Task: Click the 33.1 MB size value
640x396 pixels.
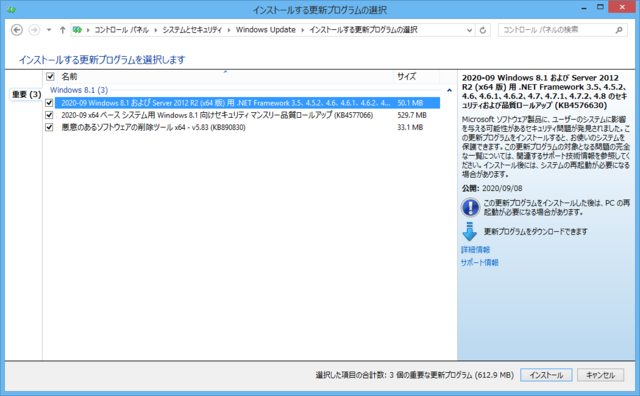Action: [410, 127]
